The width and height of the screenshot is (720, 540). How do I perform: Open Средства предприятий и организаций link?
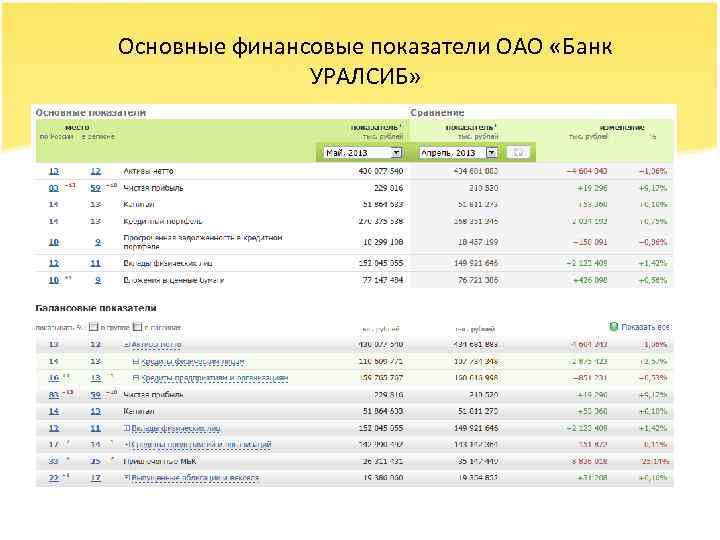pyautogui.click(x=202, y=444)
